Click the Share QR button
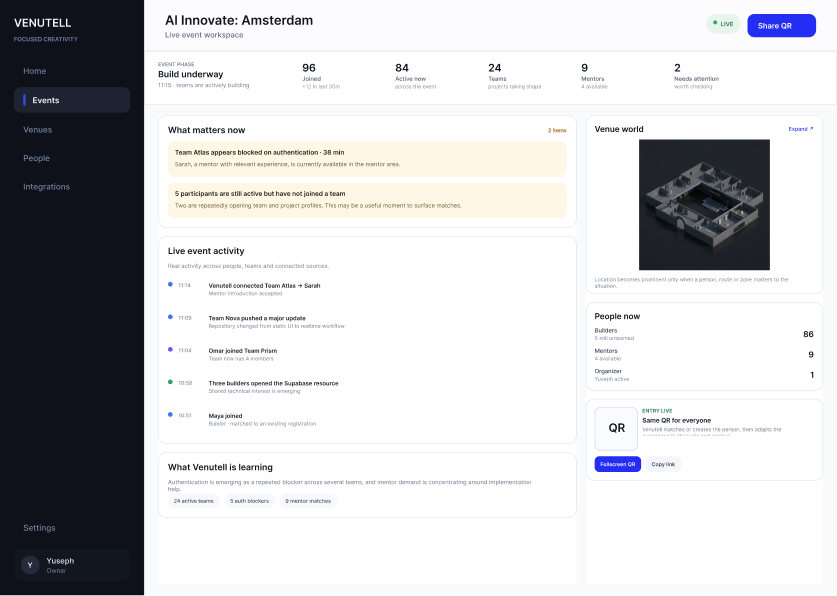The image size is (837, 596). pyautogui.click(x=781, y=26)
